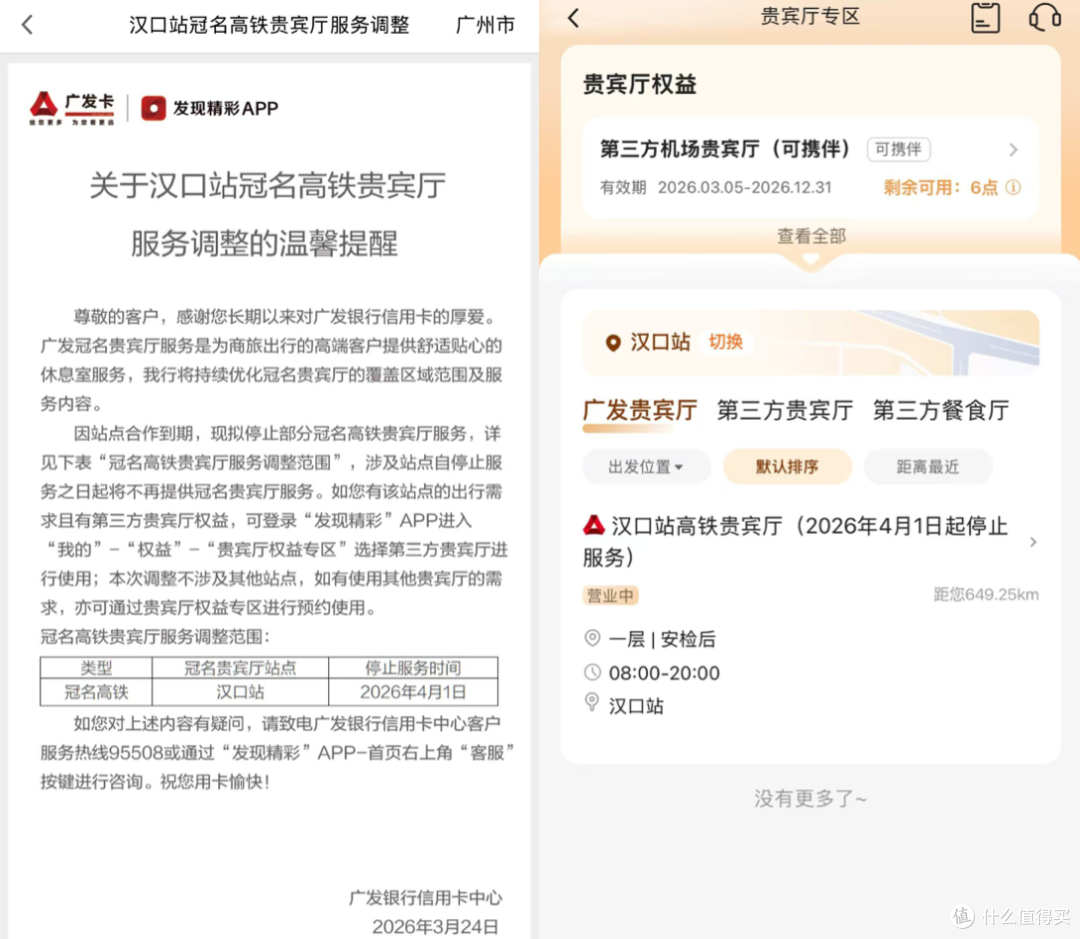Viewport: 1080px width, 939px height.
Task: Click the 广发卡 logo in the notice
Action: [x=72, y=107]
